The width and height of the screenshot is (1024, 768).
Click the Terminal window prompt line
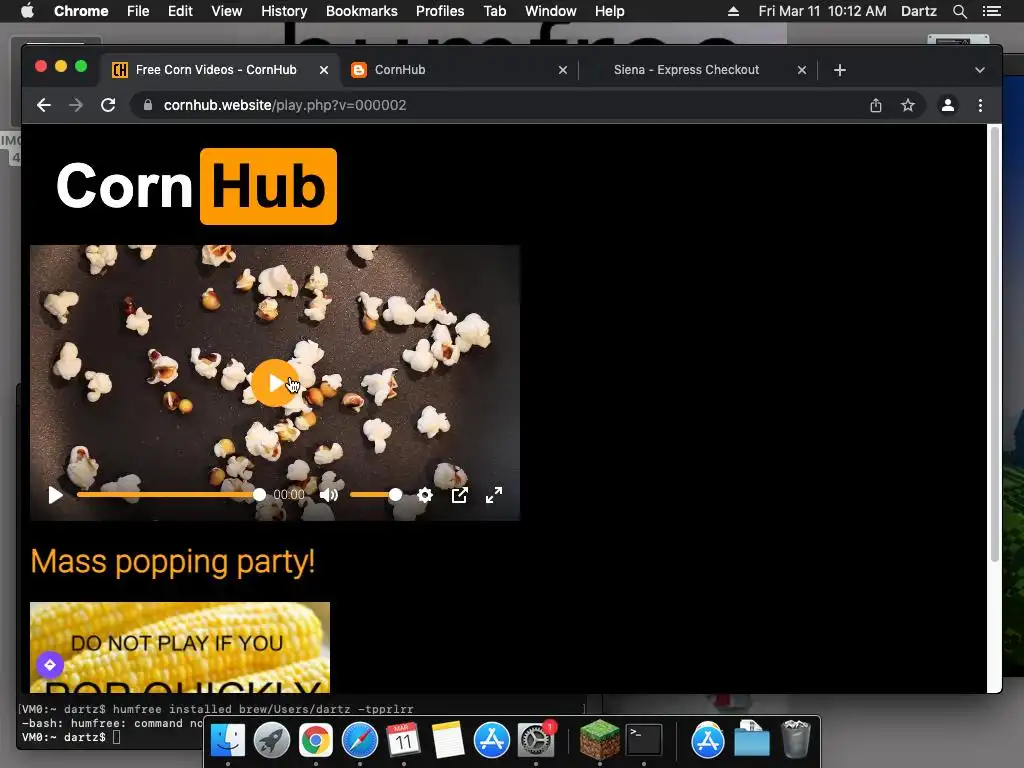[71, 737]
